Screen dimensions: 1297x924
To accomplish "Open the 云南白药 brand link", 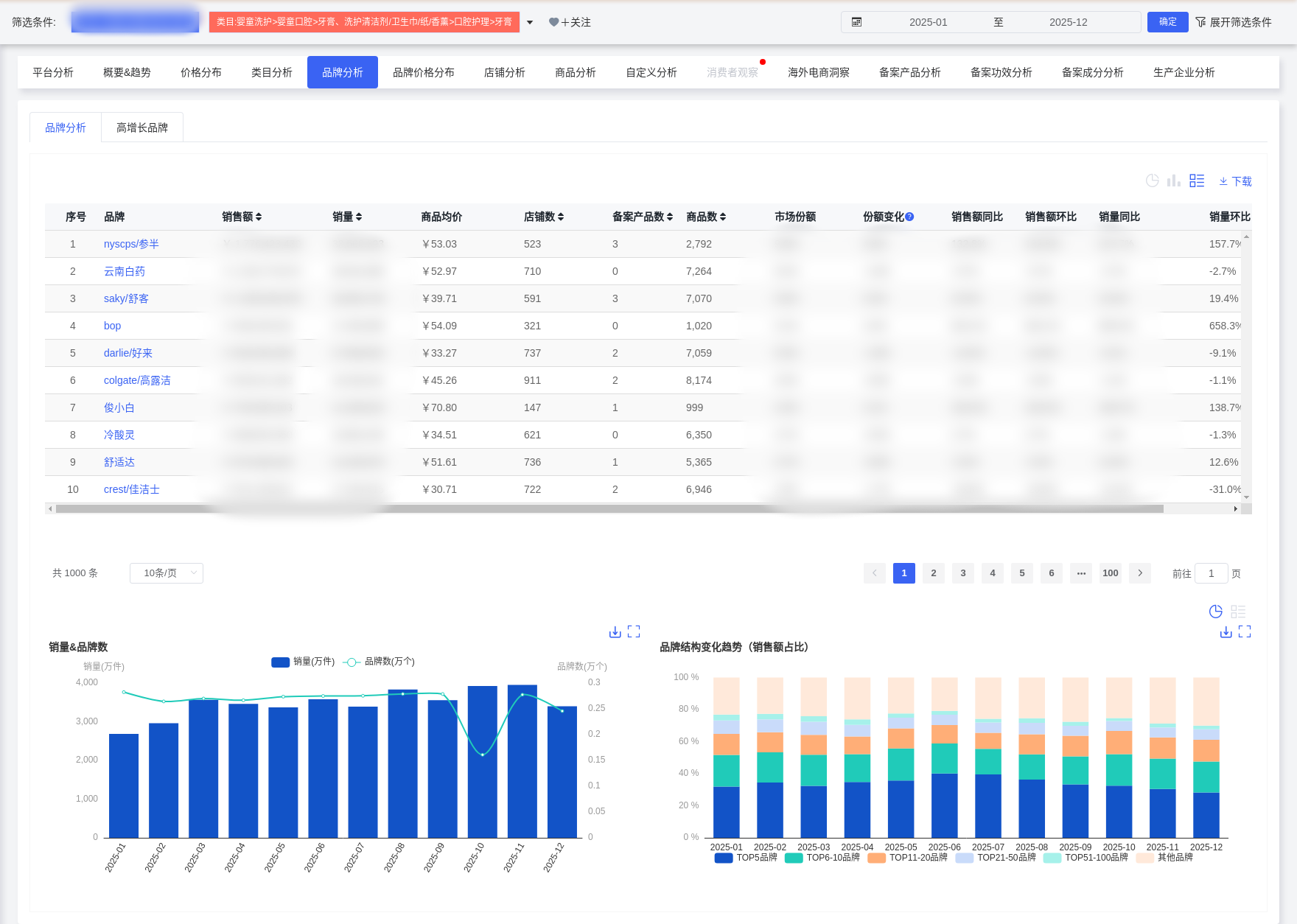I will click(x=125, y=271).
